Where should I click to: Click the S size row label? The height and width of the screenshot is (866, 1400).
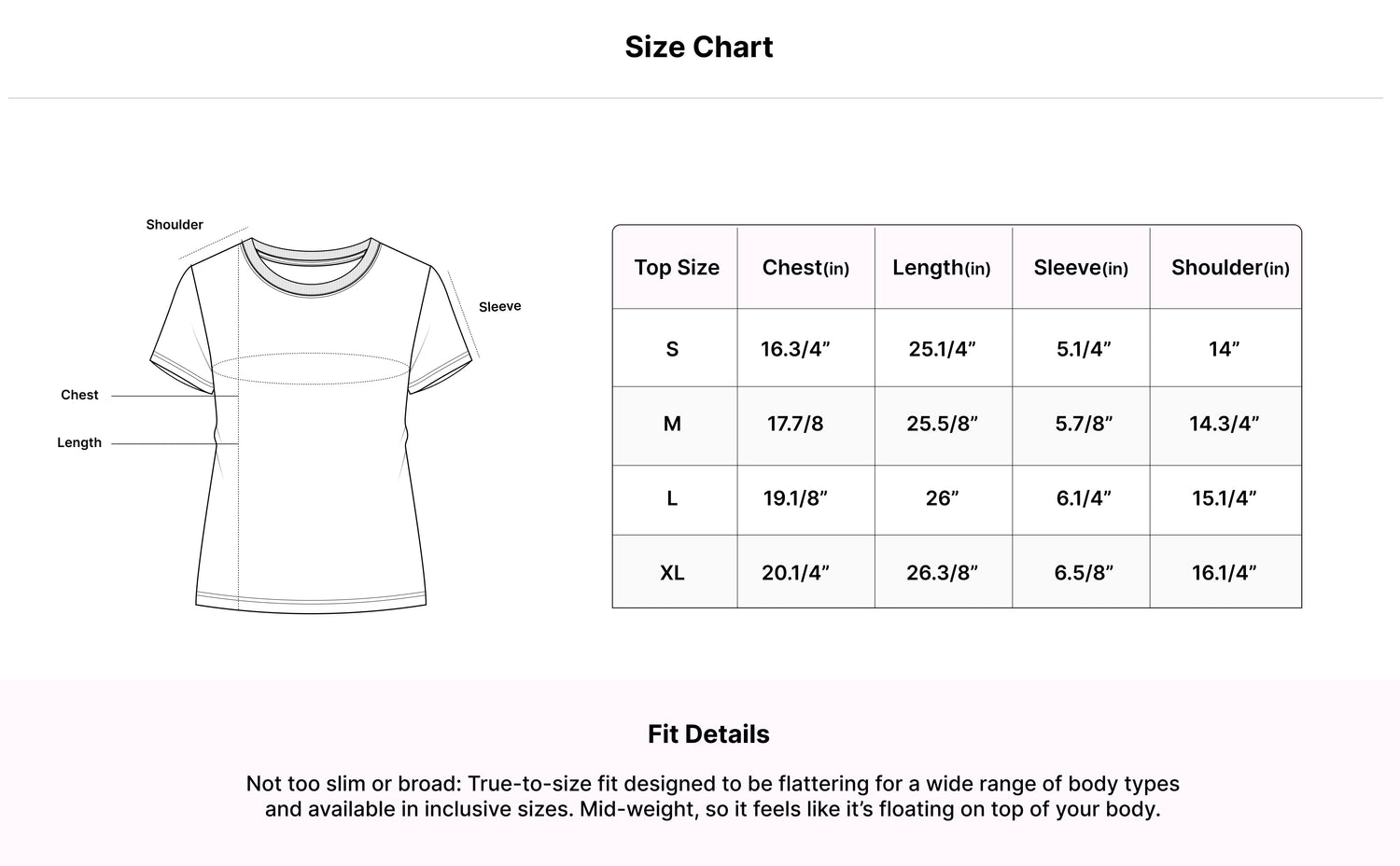[672, 349]
